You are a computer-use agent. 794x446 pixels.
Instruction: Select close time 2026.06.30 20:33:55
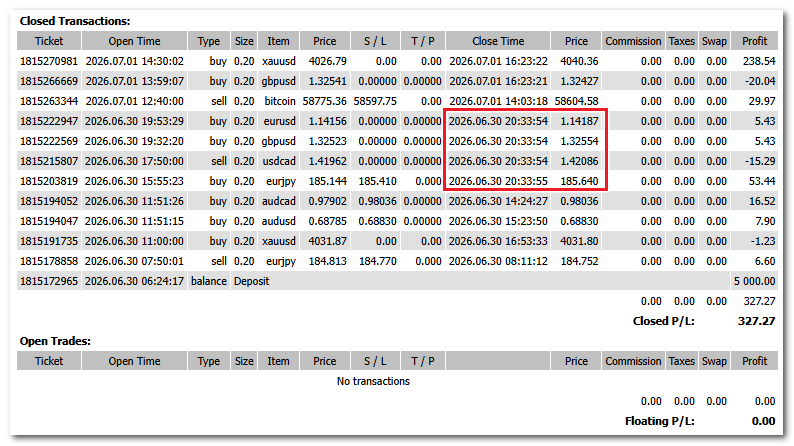pyautogui.click(x=498, y=181)
